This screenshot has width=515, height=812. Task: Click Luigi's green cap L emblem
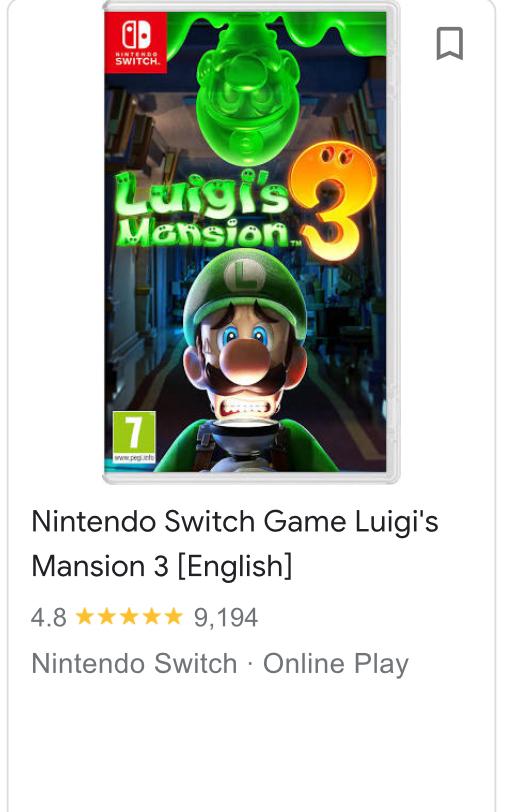point(247,274)
